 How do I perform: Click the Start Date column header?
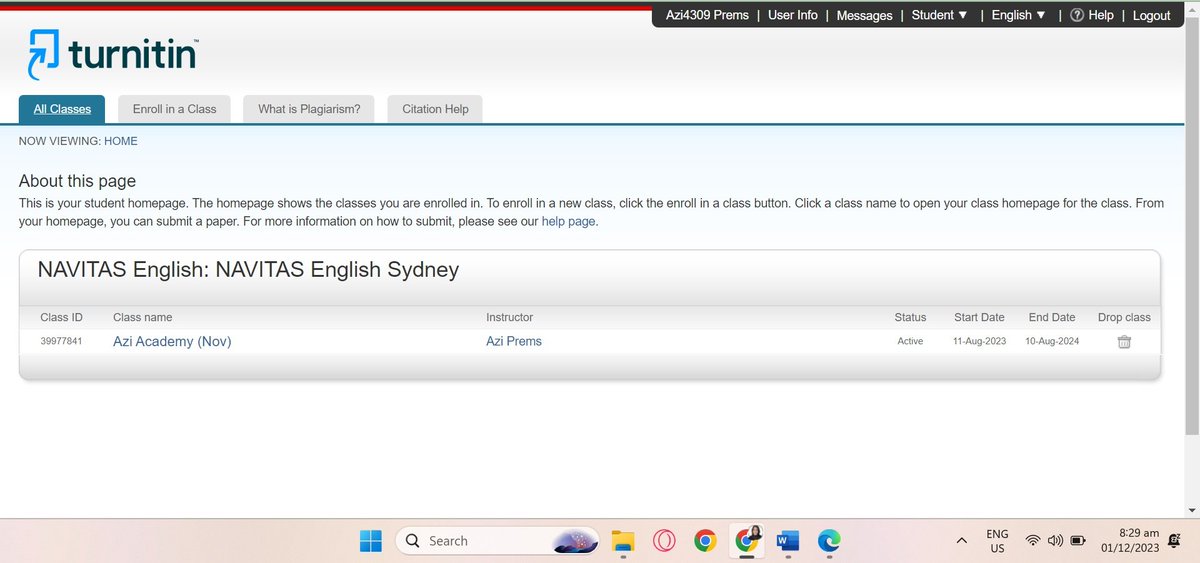[979, 317]
